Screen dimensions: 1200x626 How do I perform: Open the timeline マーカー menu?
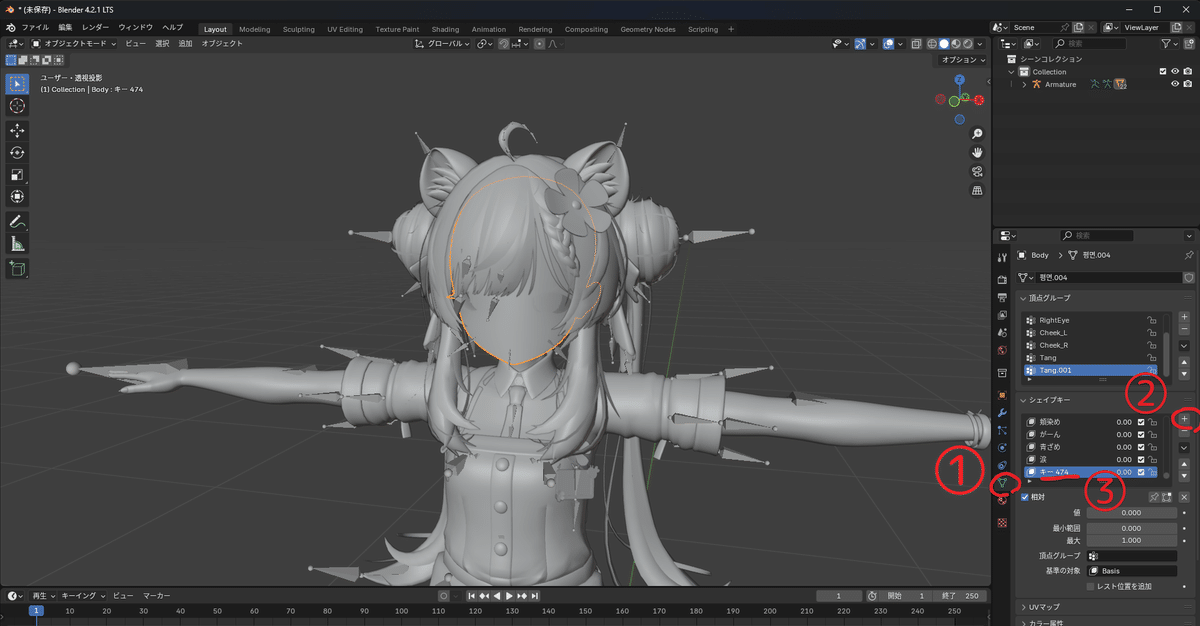pyautogui.click(x=156, y=595)
